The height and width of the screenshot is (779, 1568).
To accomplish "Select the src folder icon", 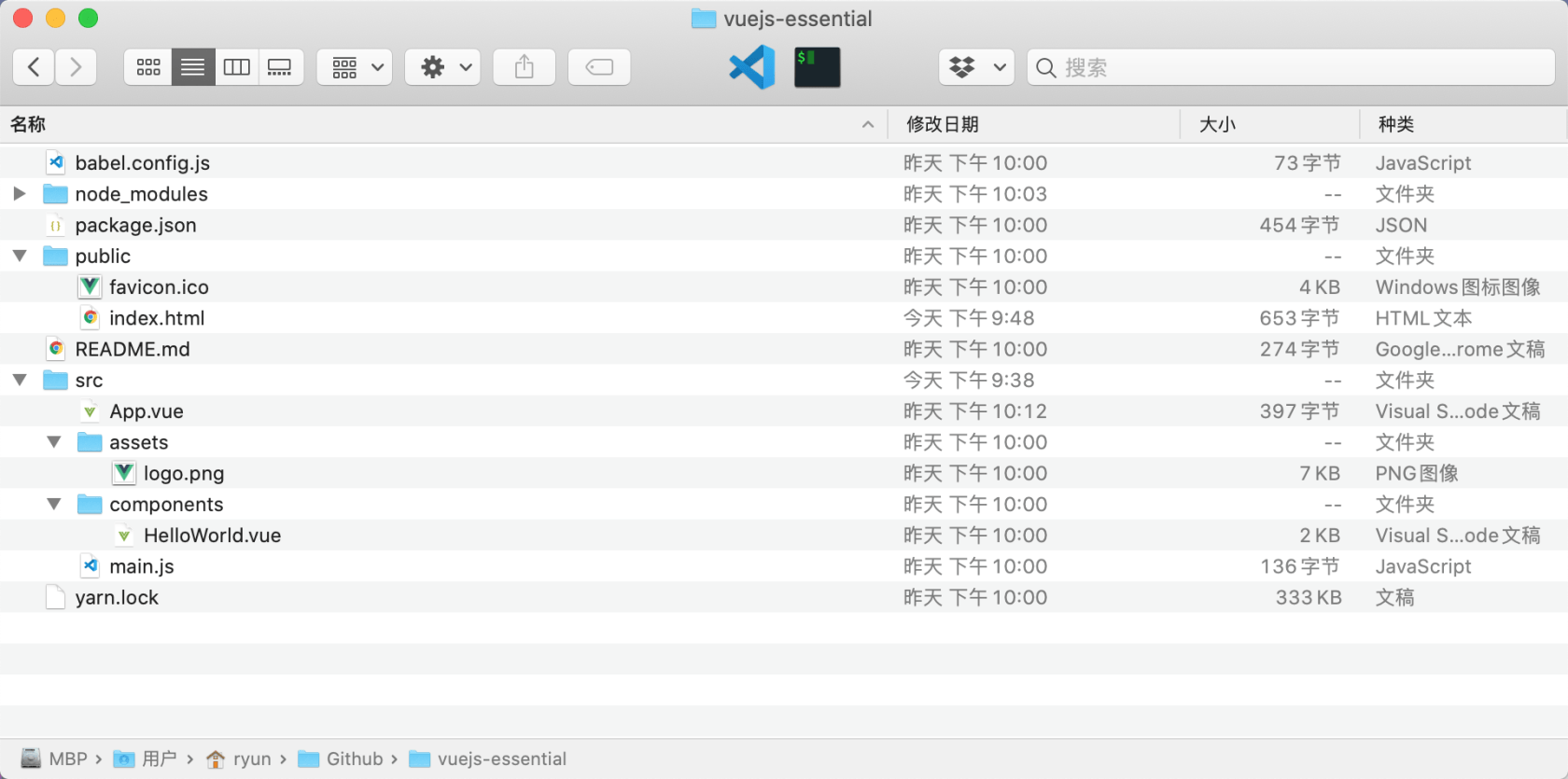I will tap(56, 380).
